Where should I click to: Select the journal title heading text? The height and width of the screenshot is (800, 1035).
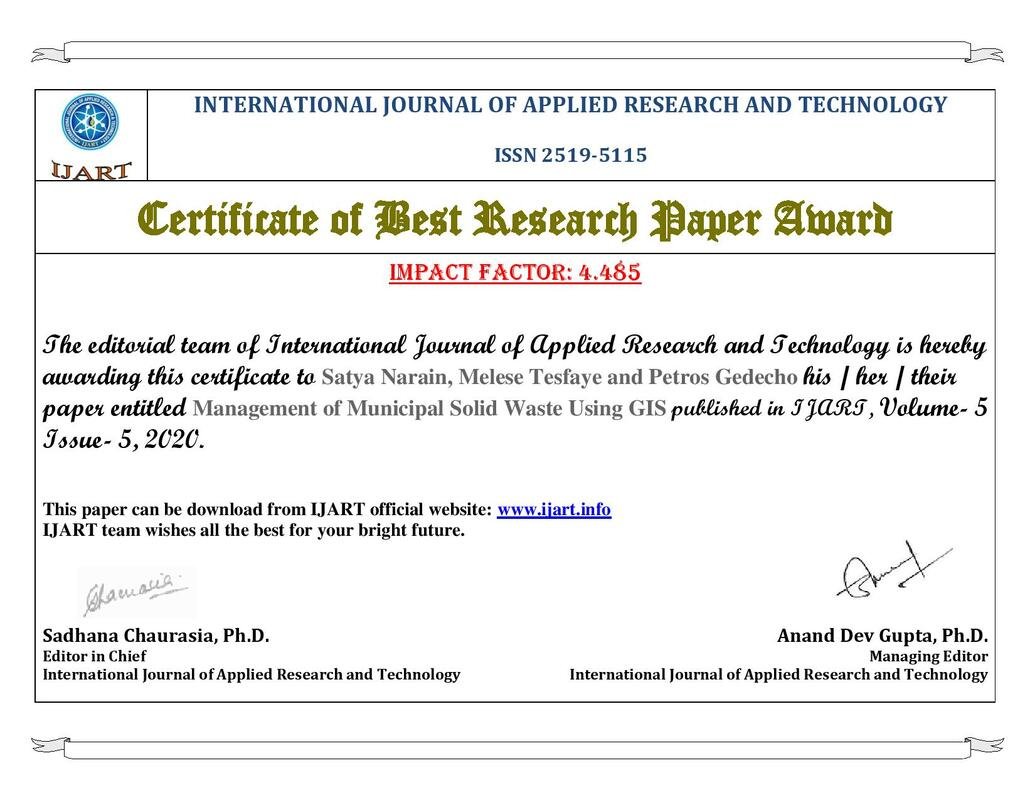(570, 105)
